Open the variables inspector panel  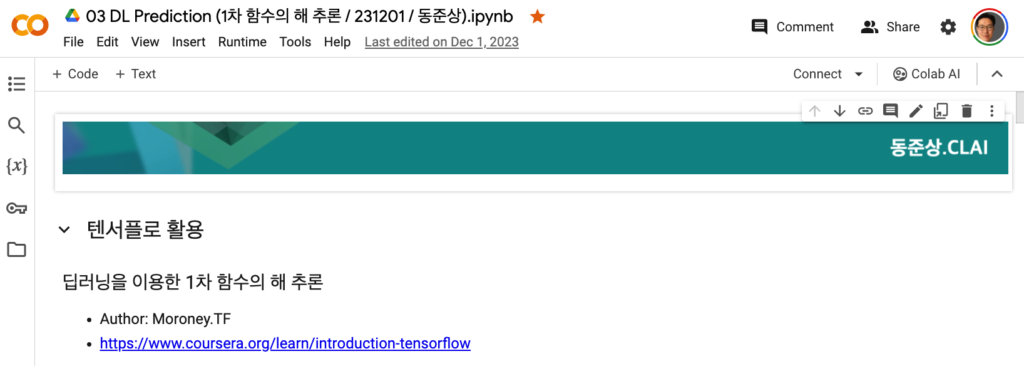coord(16,167)
